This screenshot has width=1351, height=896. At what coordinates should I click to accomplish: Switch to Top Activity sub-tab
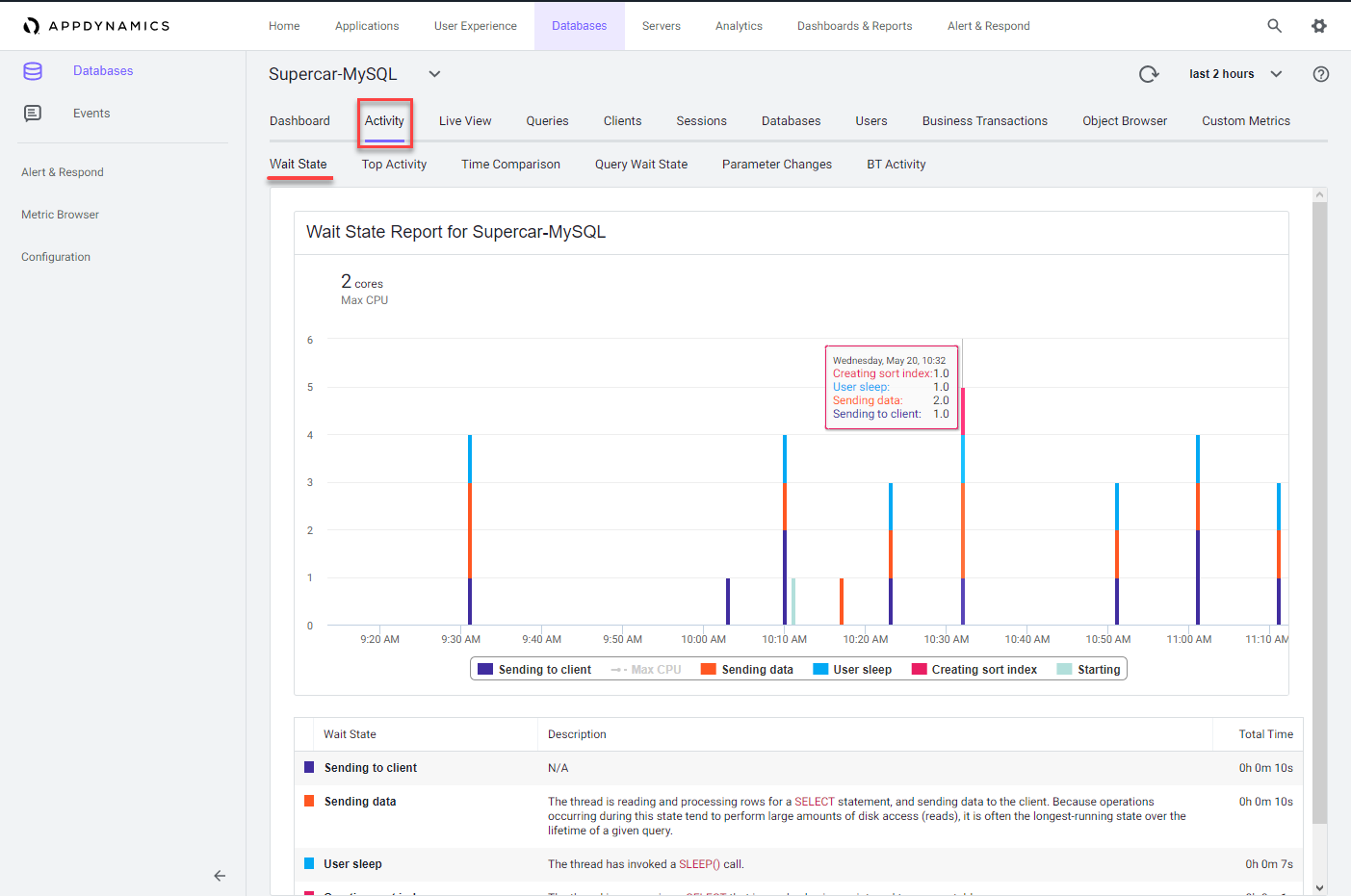point(394,165)
